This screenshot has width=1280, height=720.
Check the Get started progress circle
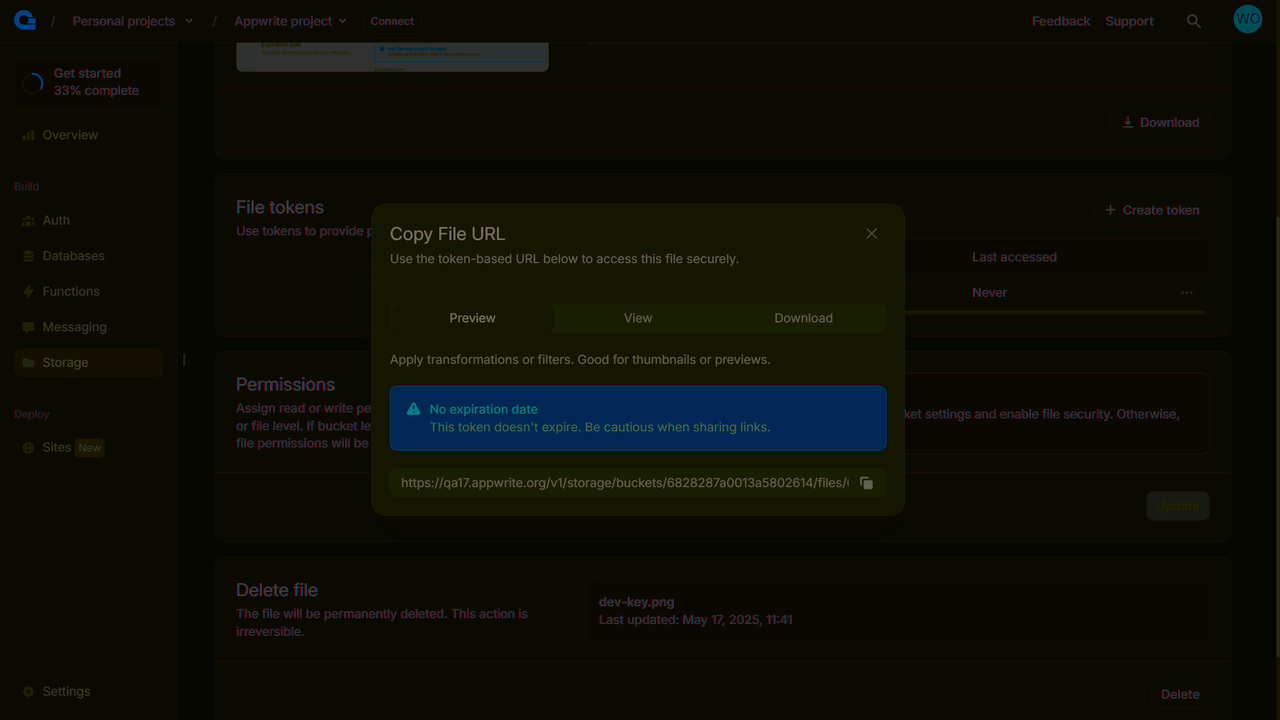(x=33, y=82)
